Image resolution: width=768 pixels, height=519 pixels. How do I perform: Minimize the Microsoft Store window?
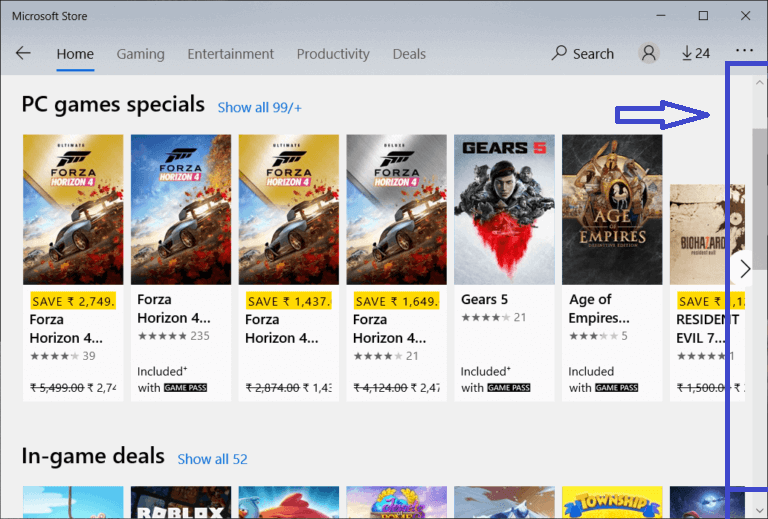[661, 16]
